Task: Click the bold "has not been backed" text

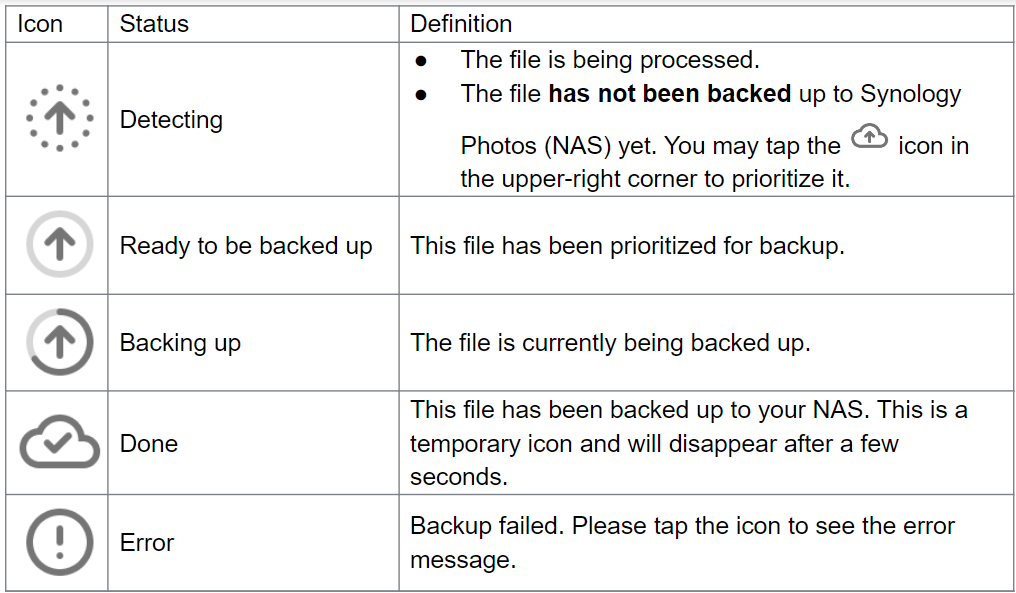Action: [669, 94]
